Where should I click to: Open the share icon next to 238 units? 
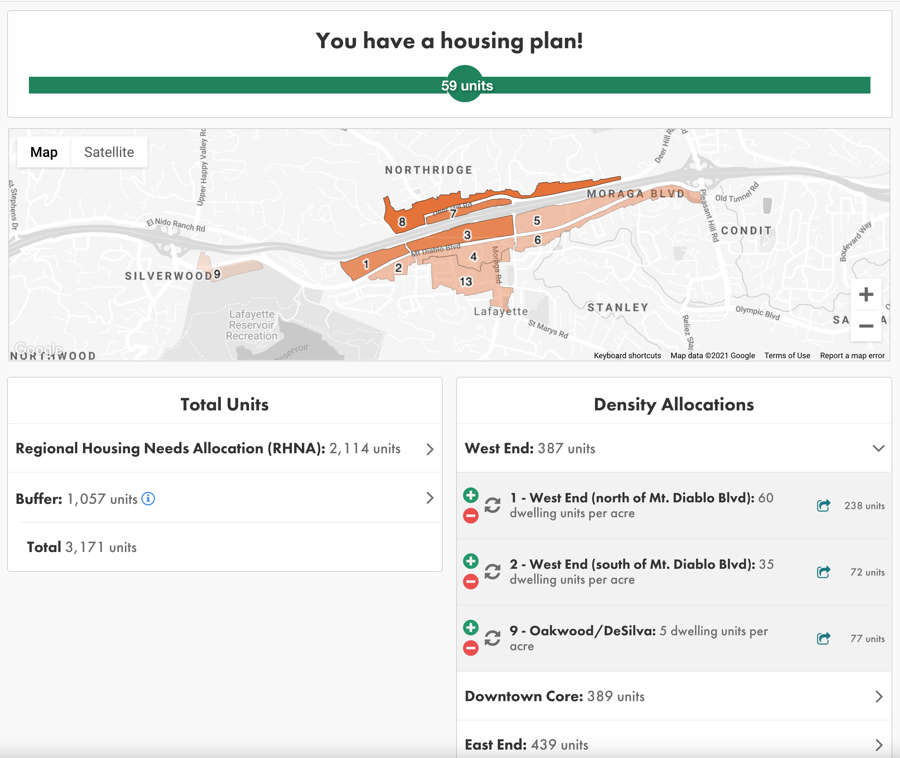click(x=824, y=506)
